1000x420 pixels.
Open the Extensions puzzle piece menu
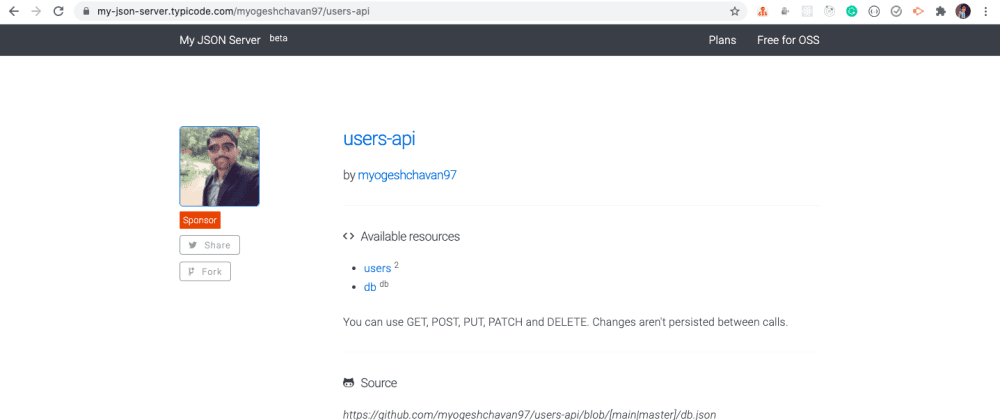coord(940,12)
